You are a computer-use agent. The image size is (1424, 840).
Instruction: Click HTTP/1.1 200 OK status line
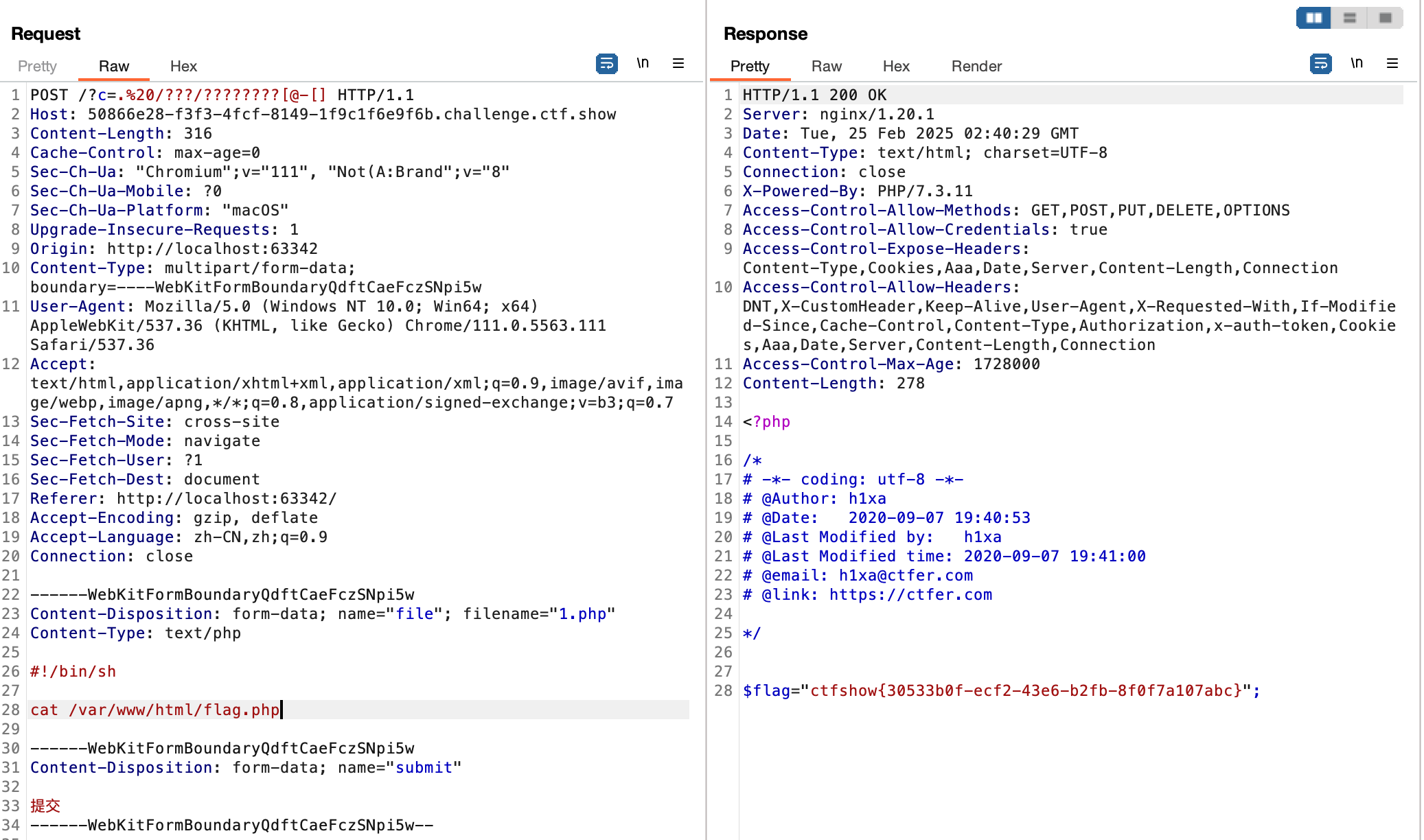(814, 95)
